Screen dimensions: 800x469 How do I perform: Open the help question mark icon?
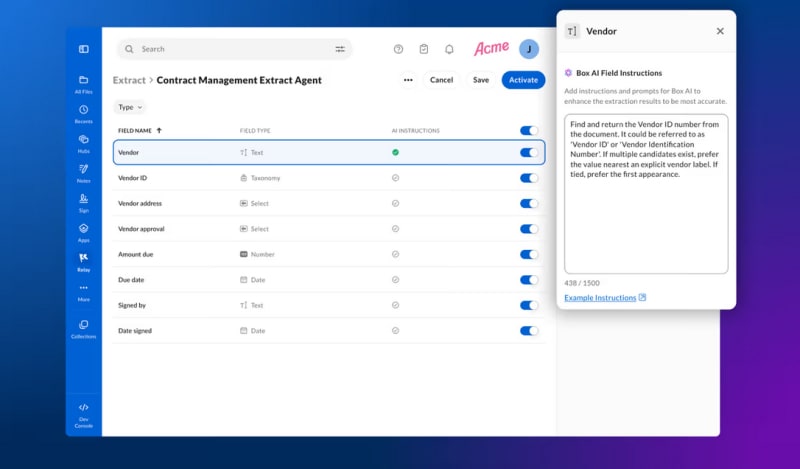pyautogui.click(x=398, y=49)
